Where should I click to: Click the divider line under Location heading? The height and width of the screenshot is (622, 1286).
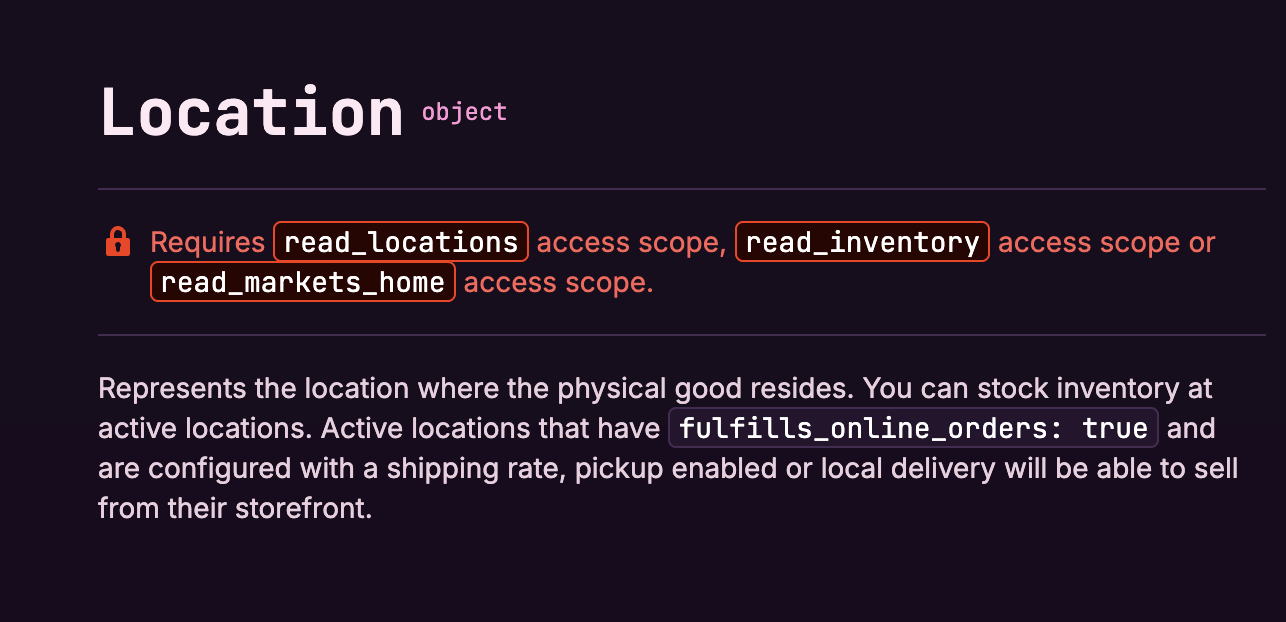pyautogui.click(x=682, y=188)
